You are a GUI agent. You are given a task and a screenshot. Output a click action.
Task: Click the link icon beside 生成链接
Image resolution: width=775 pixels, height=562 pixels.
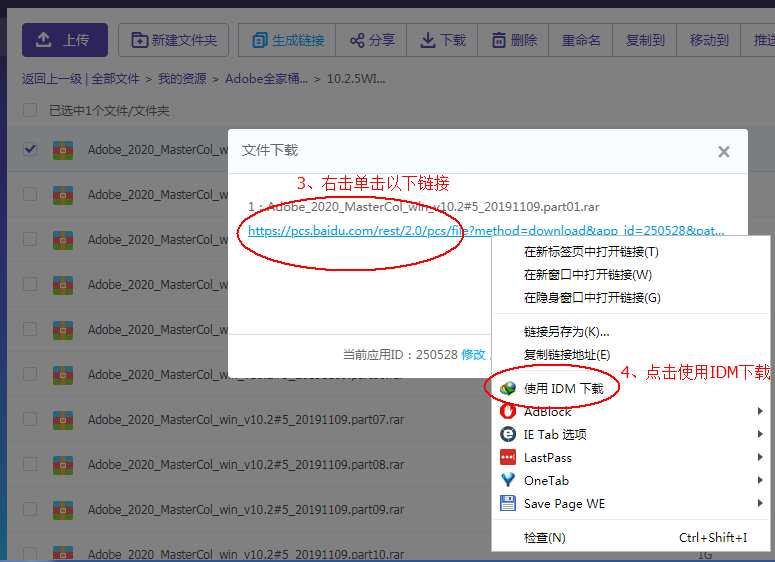coord(259,40)
